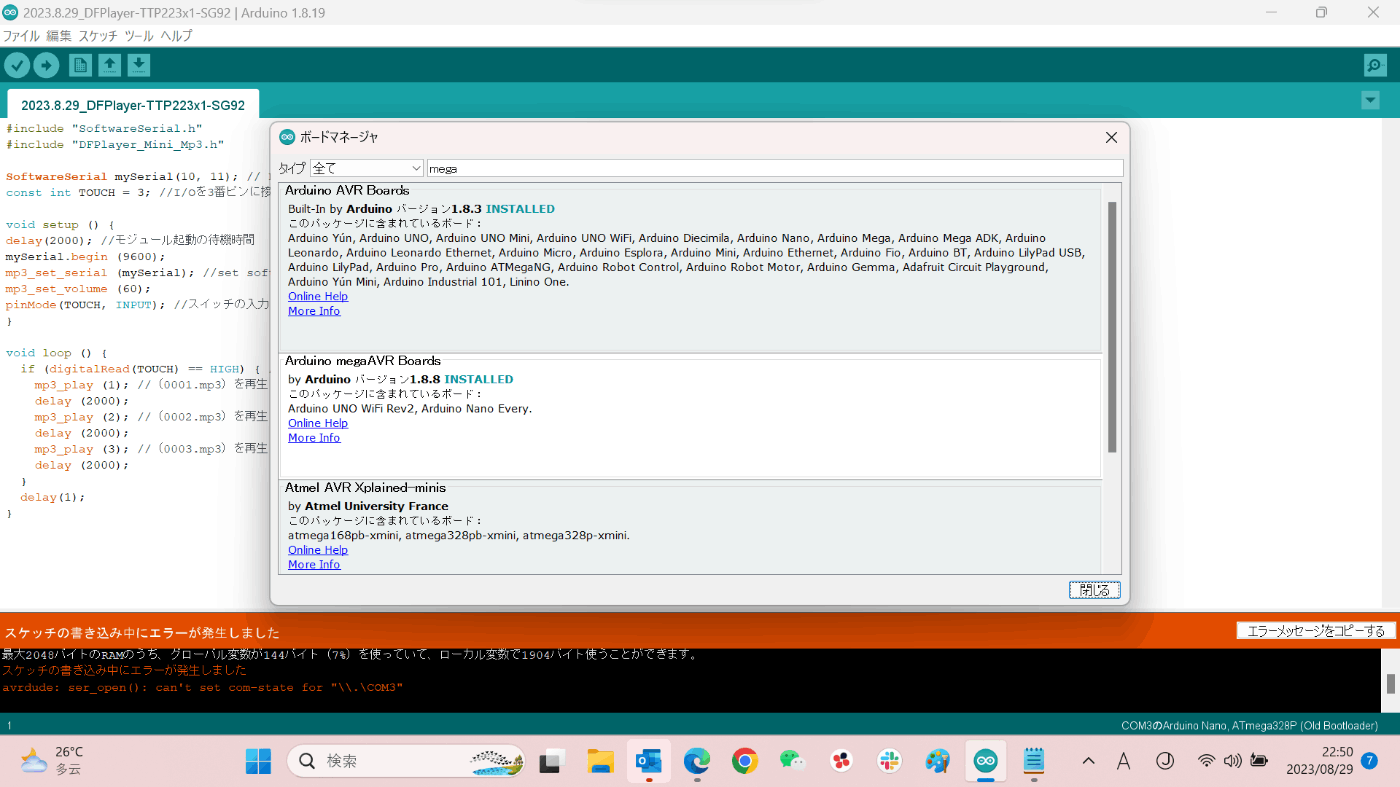Screen dimensions: 1400x787
Task: Click the console output scrollbar
Action: pyautogui.click(x=1391, y=682)
